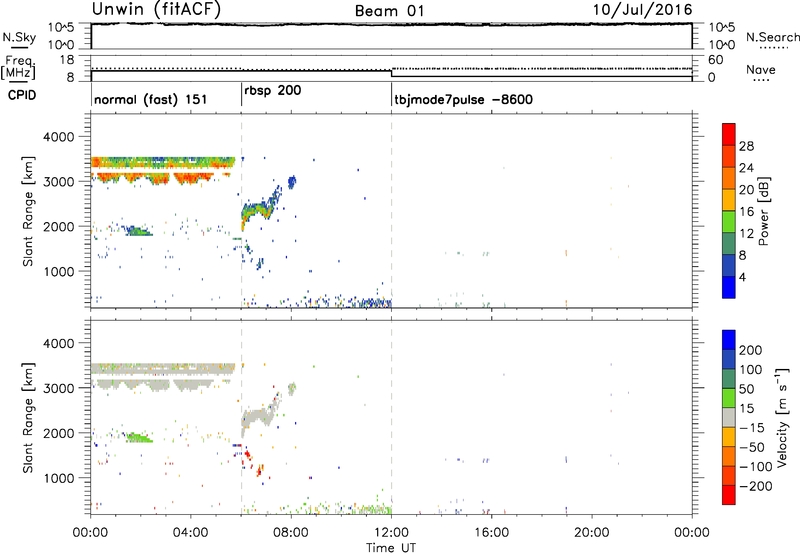Screen dimensions: 800x554
Task: Click the 'N.Sky' label
Action: tap(19, 37)
